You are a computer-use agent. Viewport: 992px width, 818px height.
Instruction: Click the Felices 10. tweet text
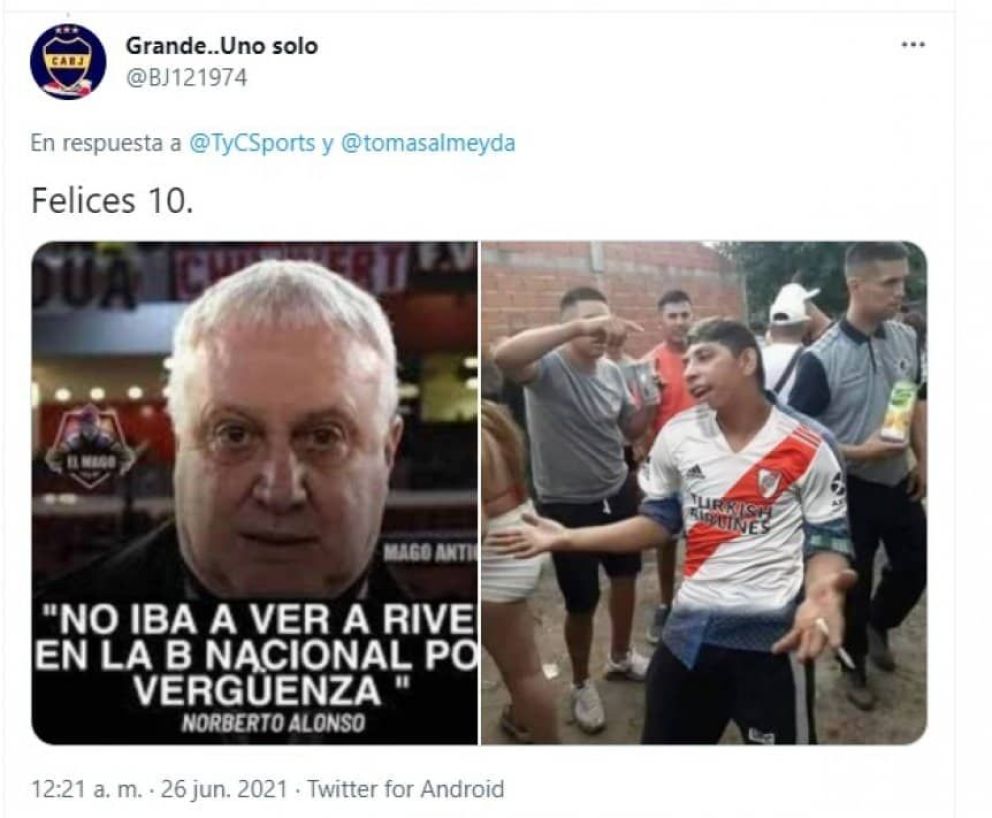111,201
